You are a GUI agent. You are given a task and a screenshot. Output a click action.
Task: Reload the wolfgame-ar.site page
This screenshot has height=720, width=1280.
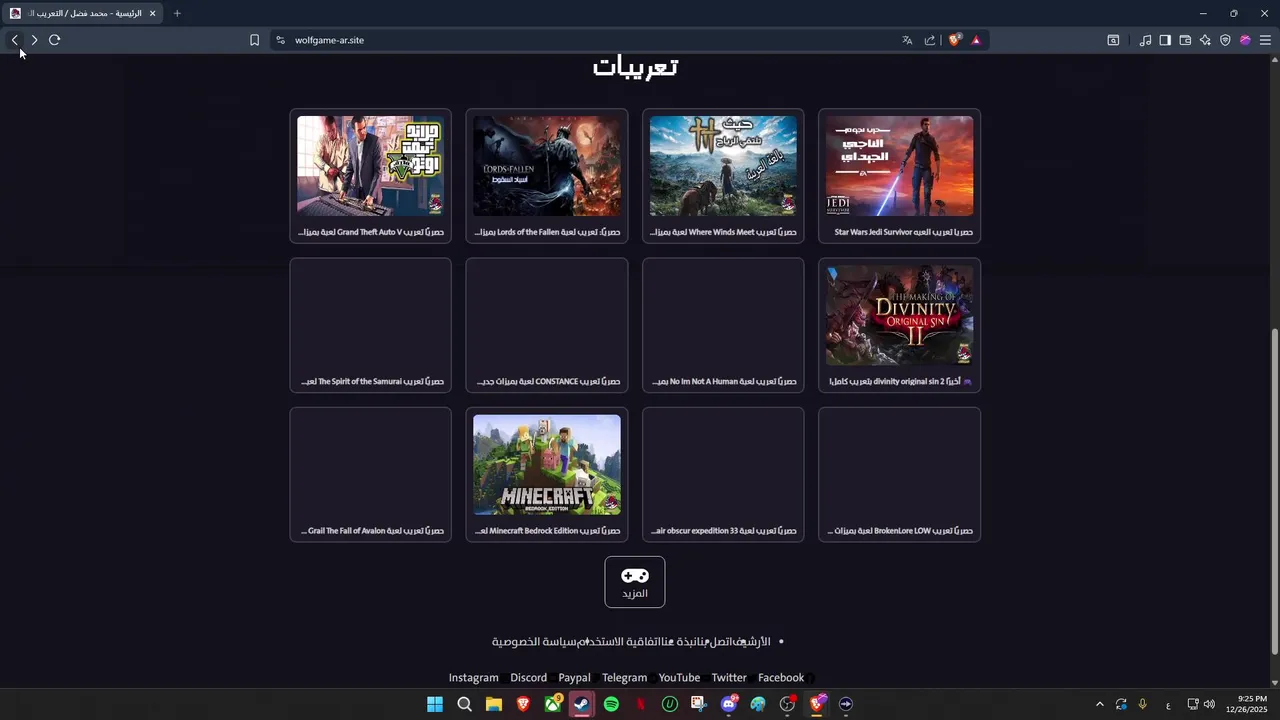coord(54,40)
